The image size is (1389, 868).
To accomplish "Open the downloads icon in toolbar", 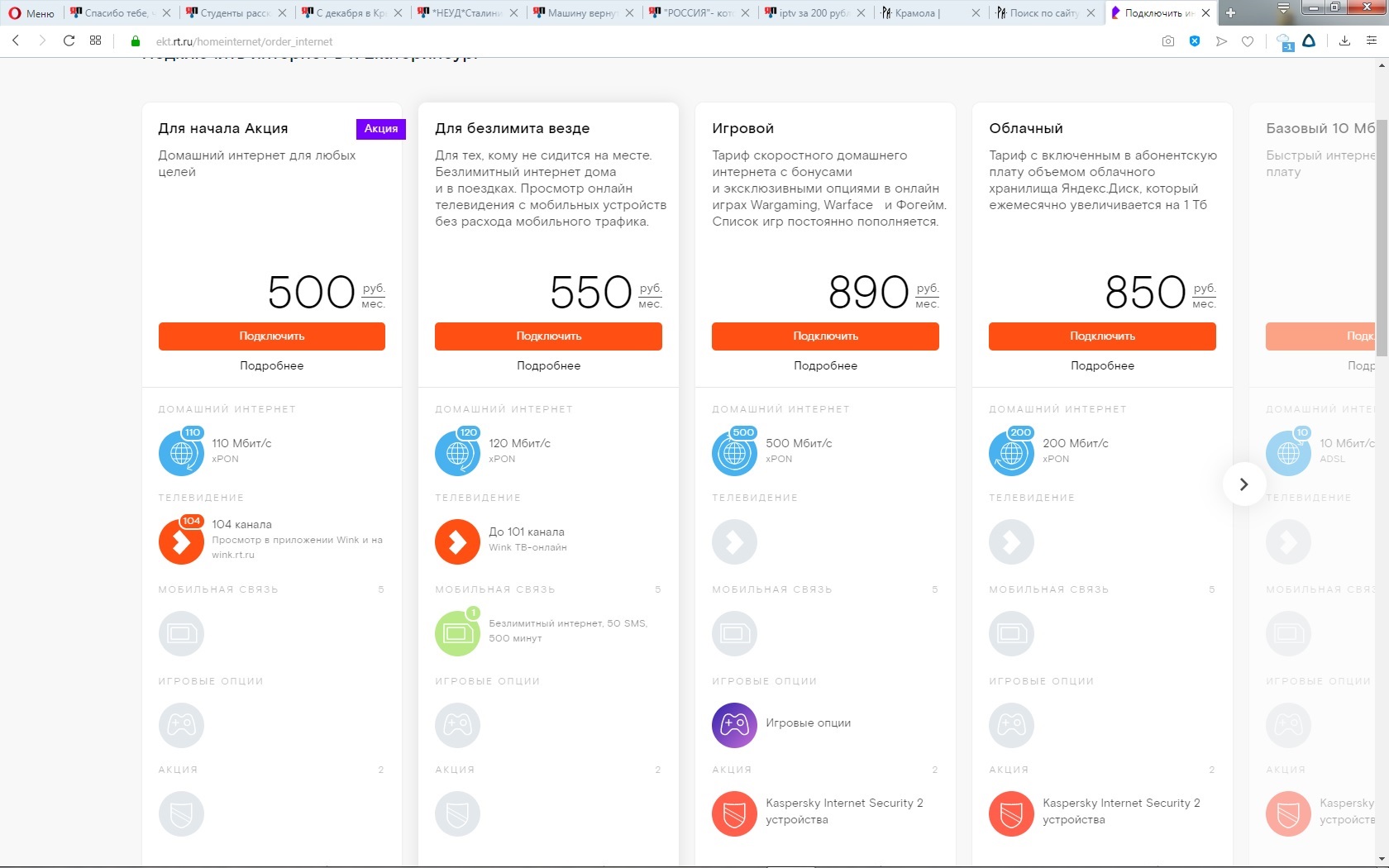I will (1344, 41).
